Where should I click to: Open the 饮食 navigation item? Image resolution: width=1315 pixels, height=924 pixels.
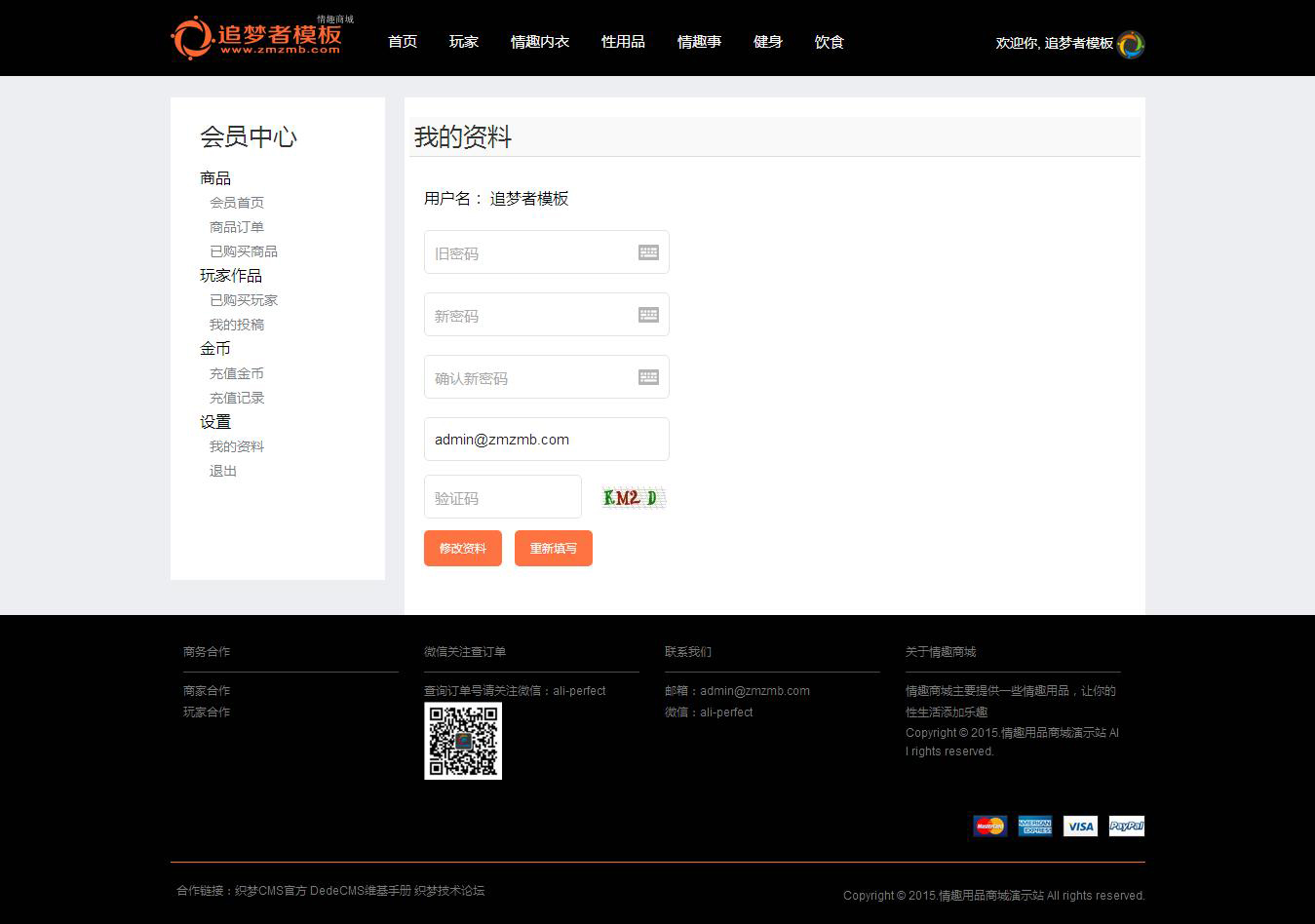[830, 42]
